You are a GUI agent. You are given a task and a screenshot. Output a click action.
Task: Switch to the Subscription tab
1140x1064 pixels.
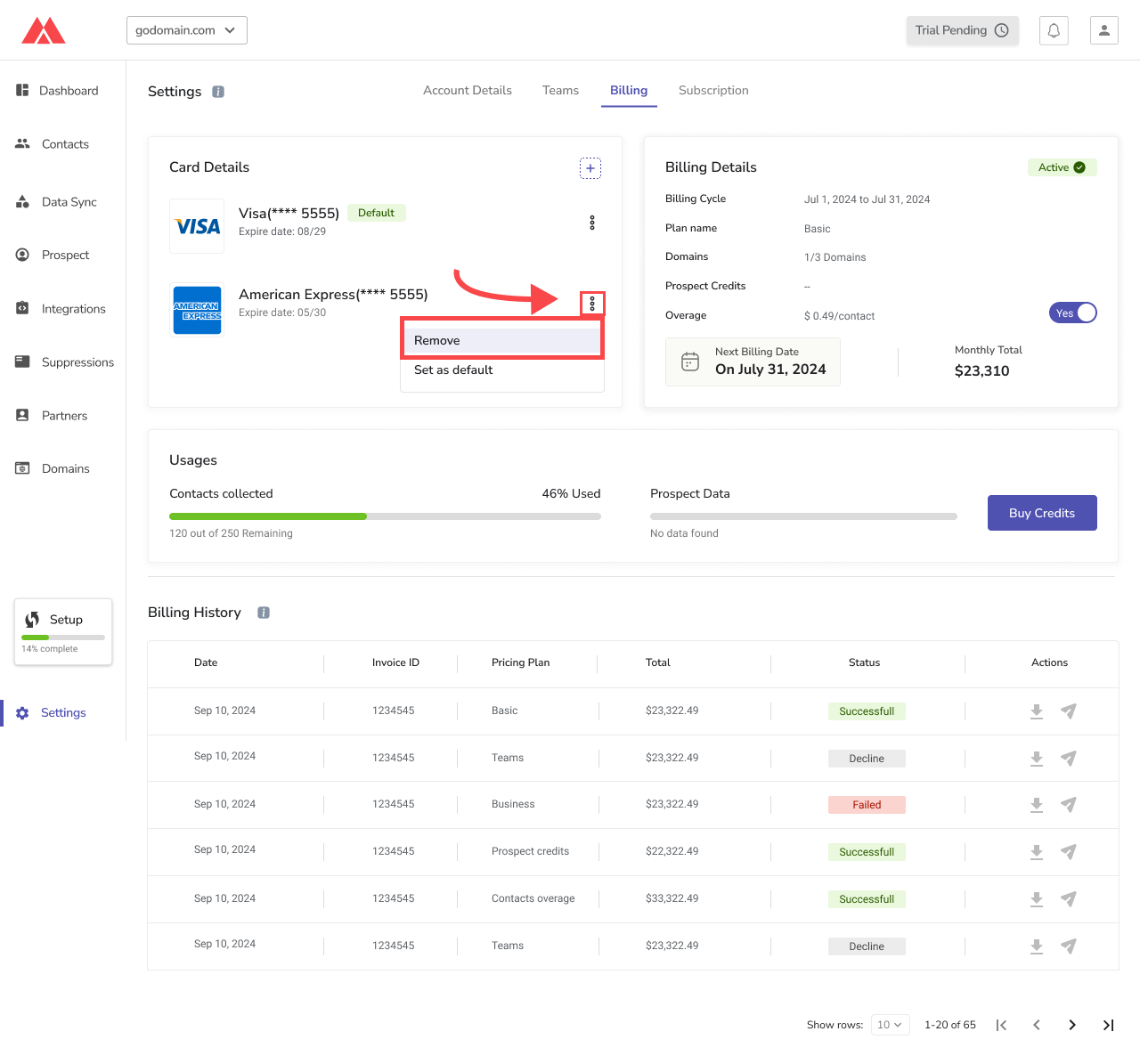(713, 91)
